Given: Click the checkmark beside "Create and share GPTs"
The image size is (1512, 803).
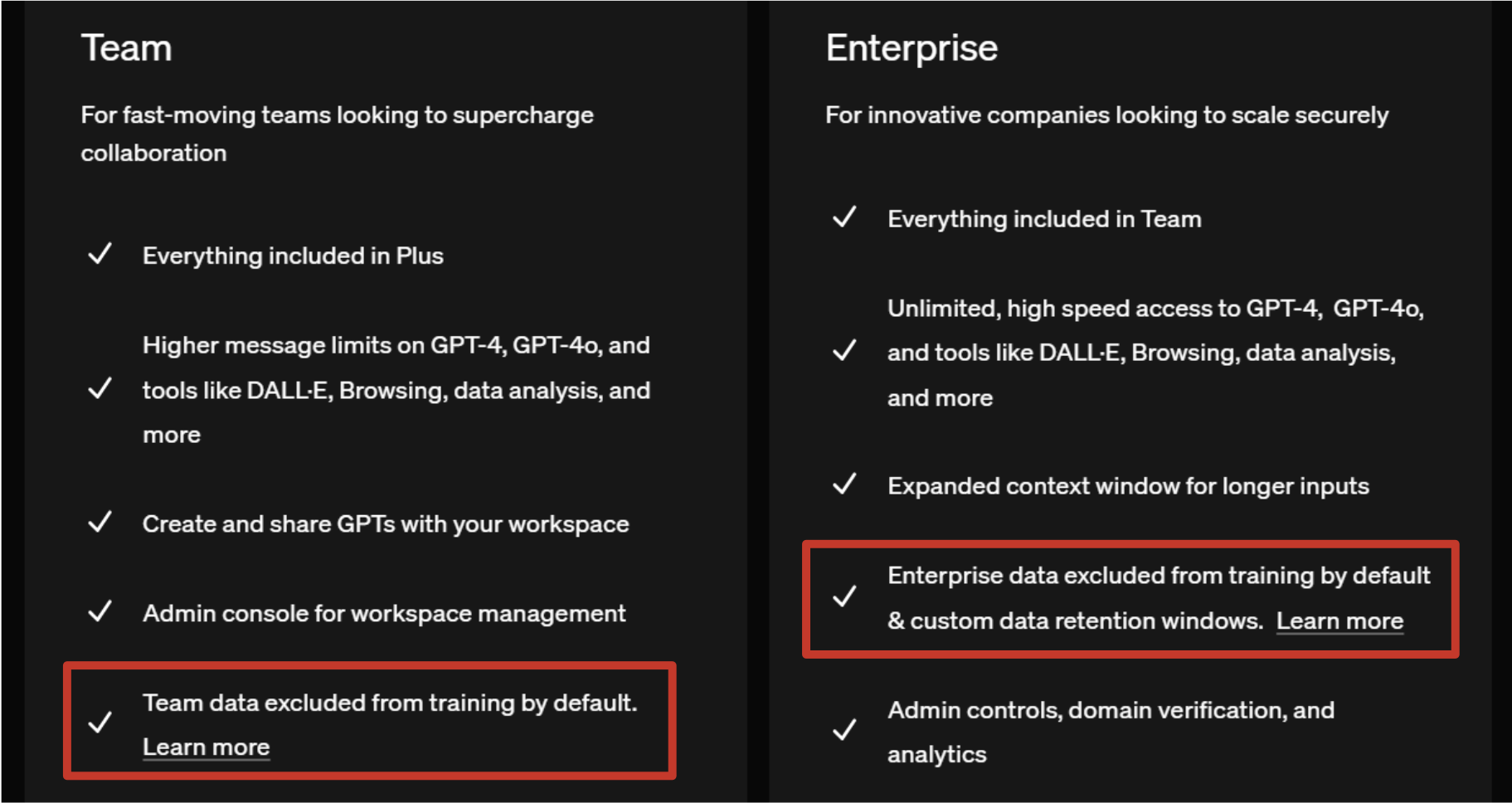Looking at the screenshot, I should tap(100, 523).
